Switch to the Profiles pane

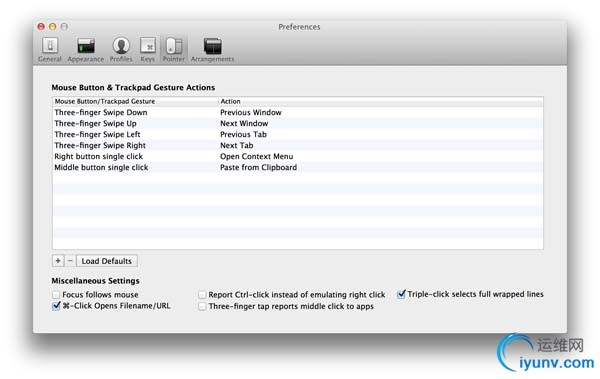pyautogui.click(x=121, y=49)
